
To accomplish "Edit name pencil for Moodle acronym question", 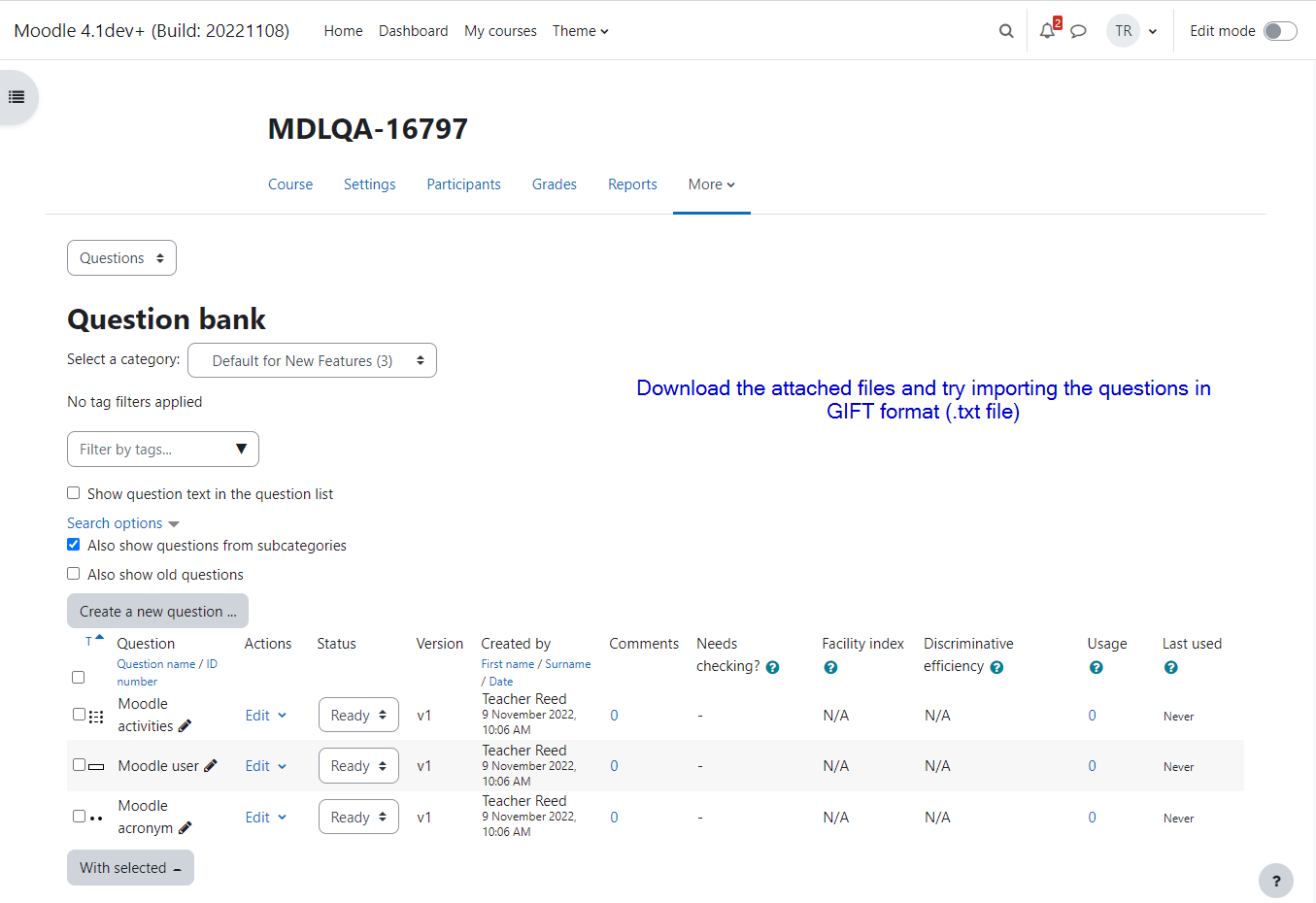I will (185, 828).
